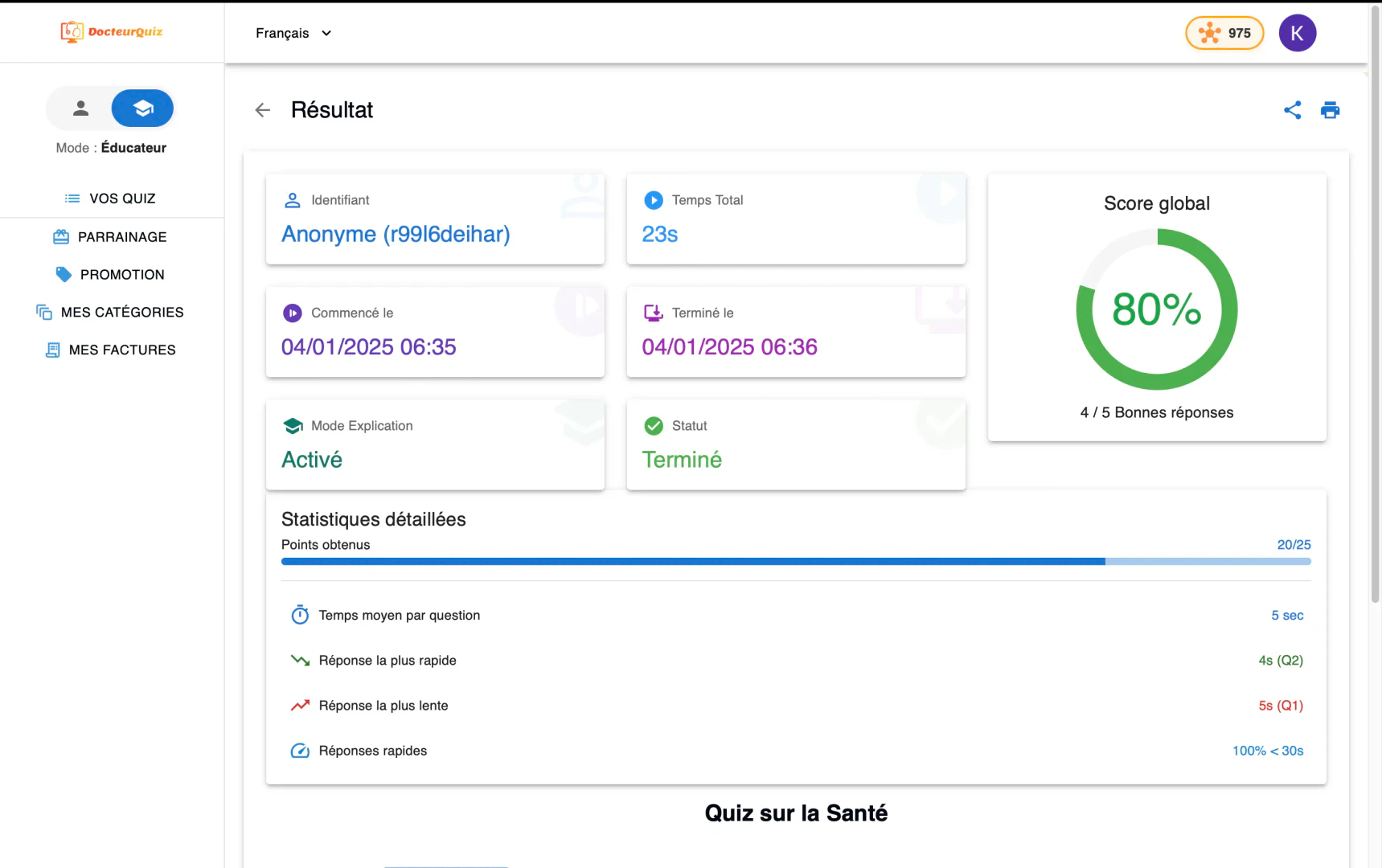1382x868 pixels.
Task: Click the share icon near Résultat
Action: pos(1293,110)
